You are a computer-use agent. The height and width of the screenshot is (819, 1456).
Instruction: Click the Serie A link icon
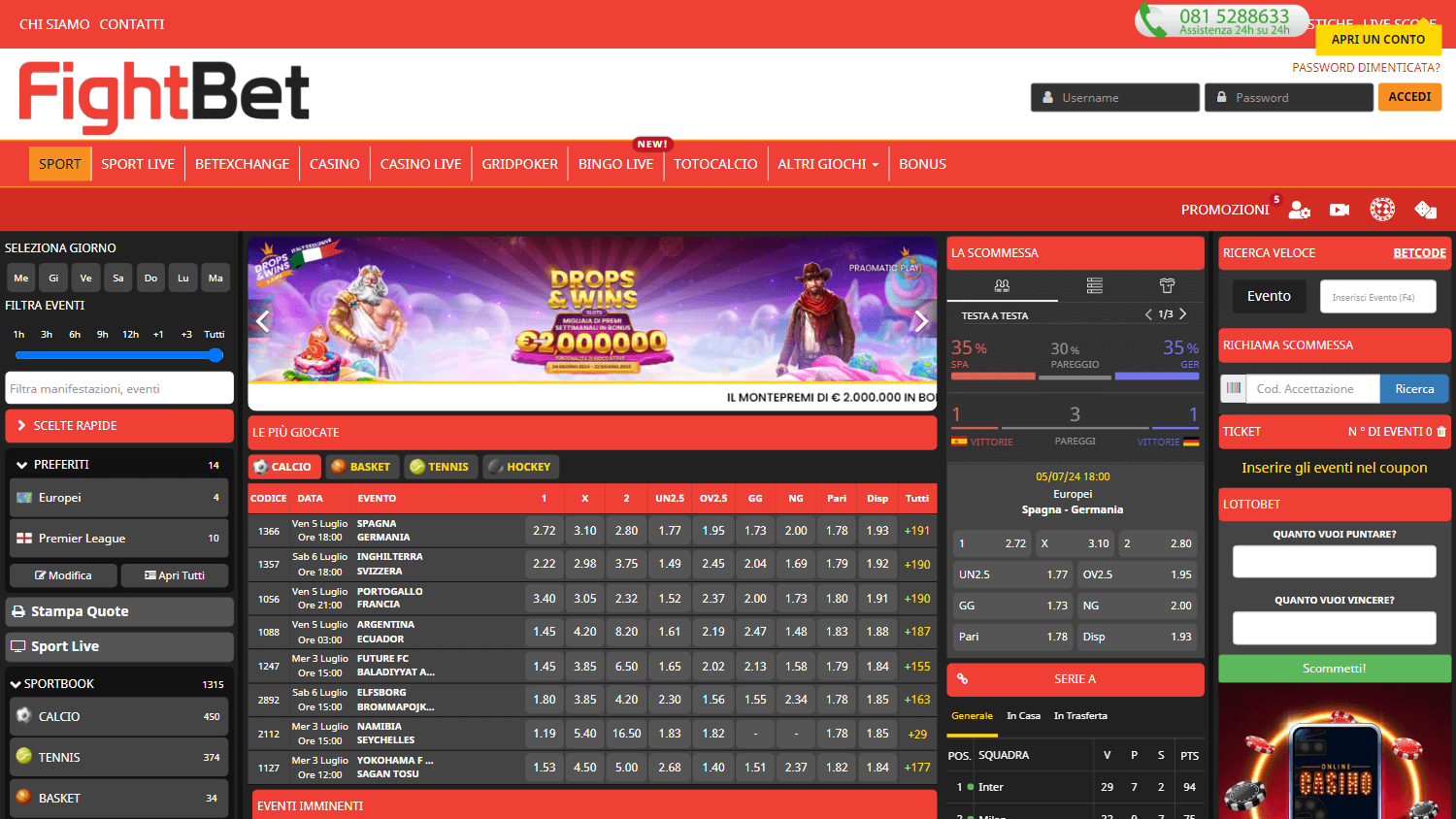pyautogui.click(x=962, y=679)
